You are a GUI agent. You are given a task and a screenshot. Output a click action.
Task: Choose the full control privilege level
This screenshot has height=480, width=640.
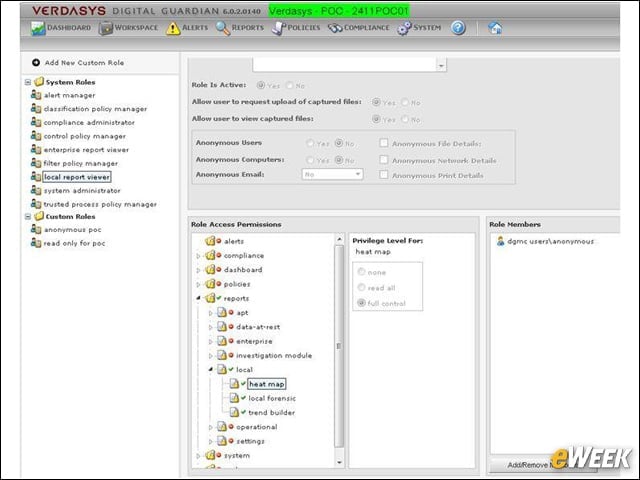click(x=361, y=303)
